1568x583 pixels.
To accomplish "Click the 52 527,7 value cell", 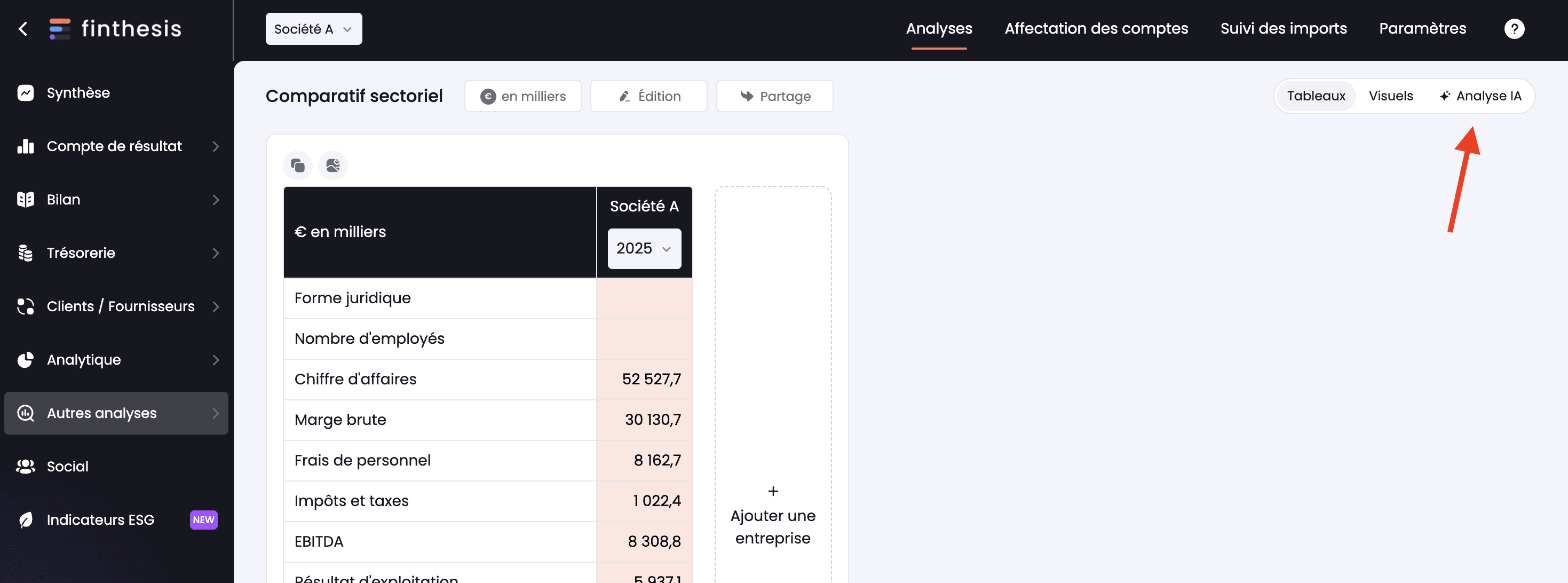I will pyautogui.click(x=645, y=379).
